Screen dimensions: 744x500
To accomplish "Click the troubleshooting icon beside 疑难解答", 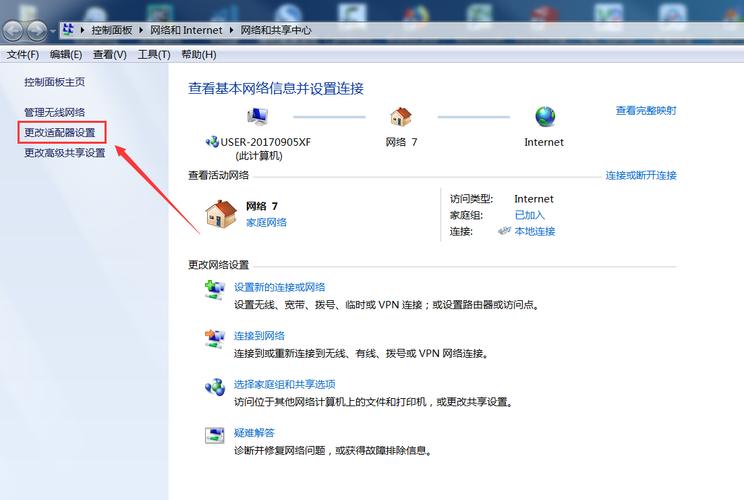I will click(x=214, y=435).
